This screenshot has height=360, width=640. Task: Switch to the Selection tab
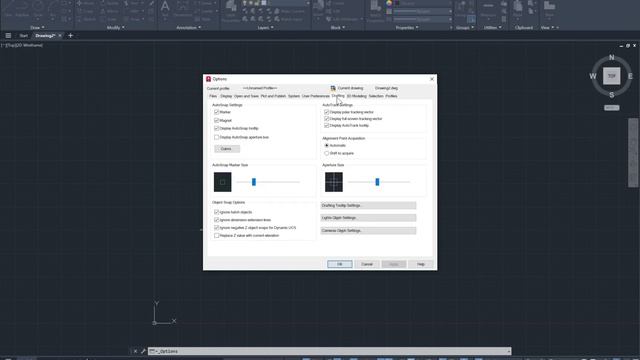pyautogui.click(x=376, y=96)
